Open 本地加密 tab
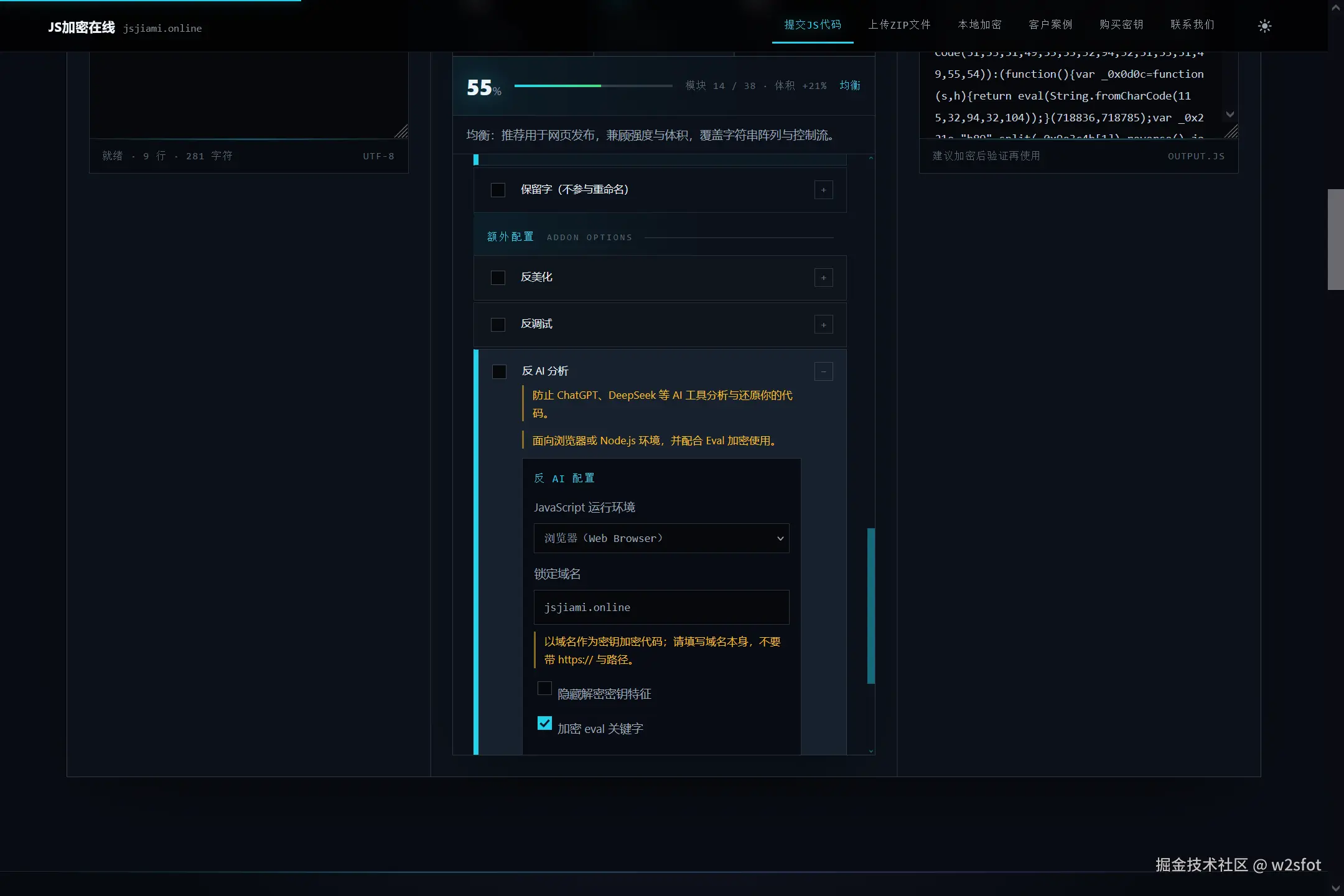The height and width of the screenshot is (896, 1344). click(979, 25)
